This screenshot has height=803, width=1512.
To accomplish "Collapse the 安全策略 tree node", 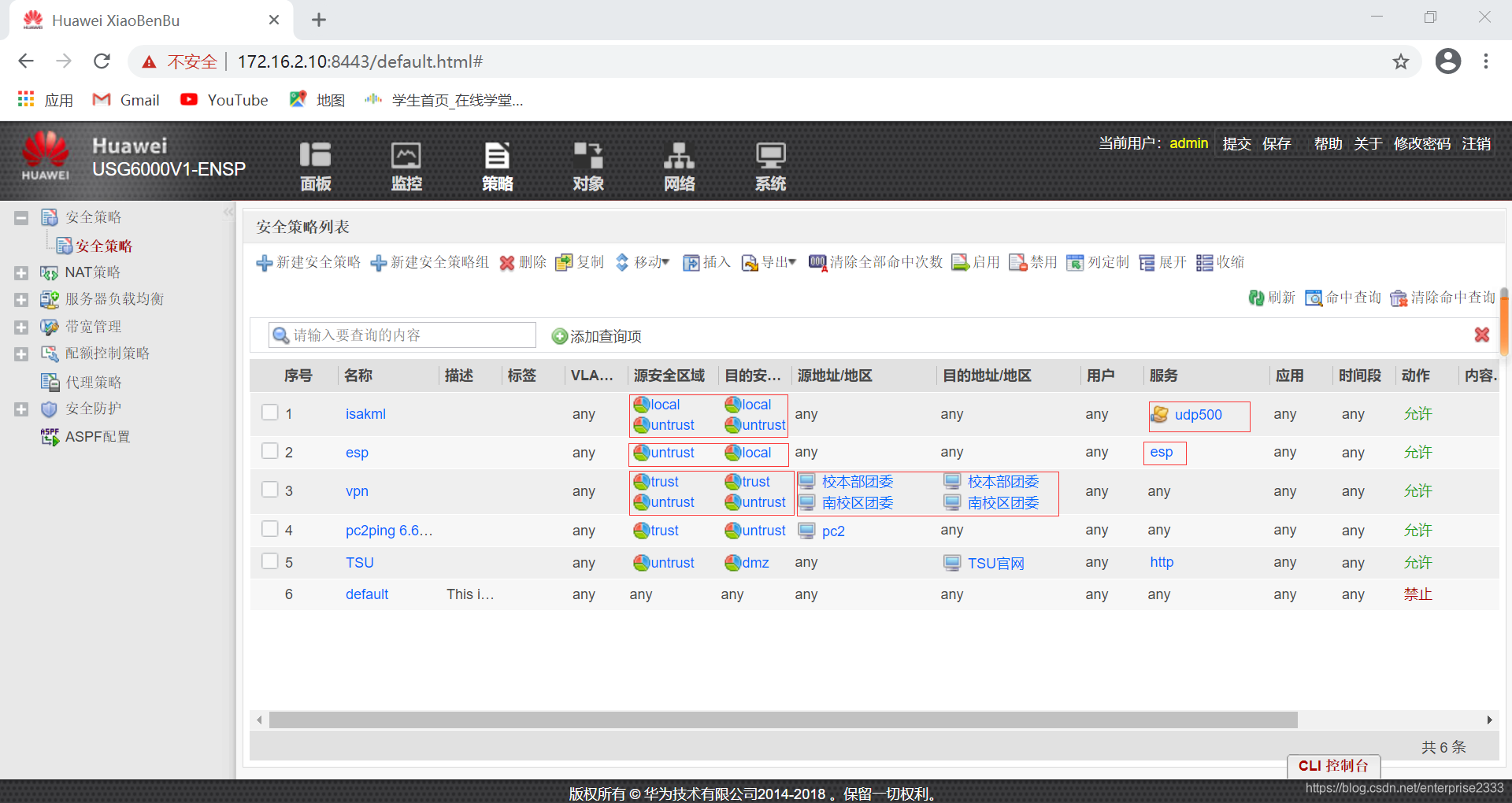I will coord(21,218).
